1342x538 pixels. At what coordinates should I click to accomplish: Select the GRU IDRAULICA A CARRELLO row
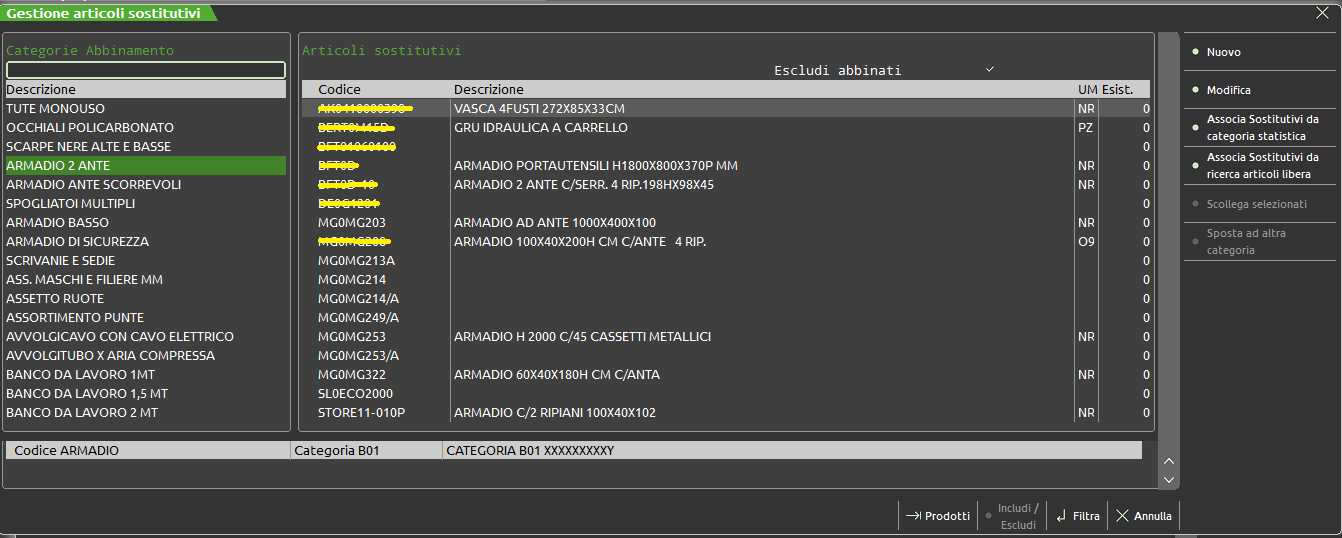(x=540, y=127)
